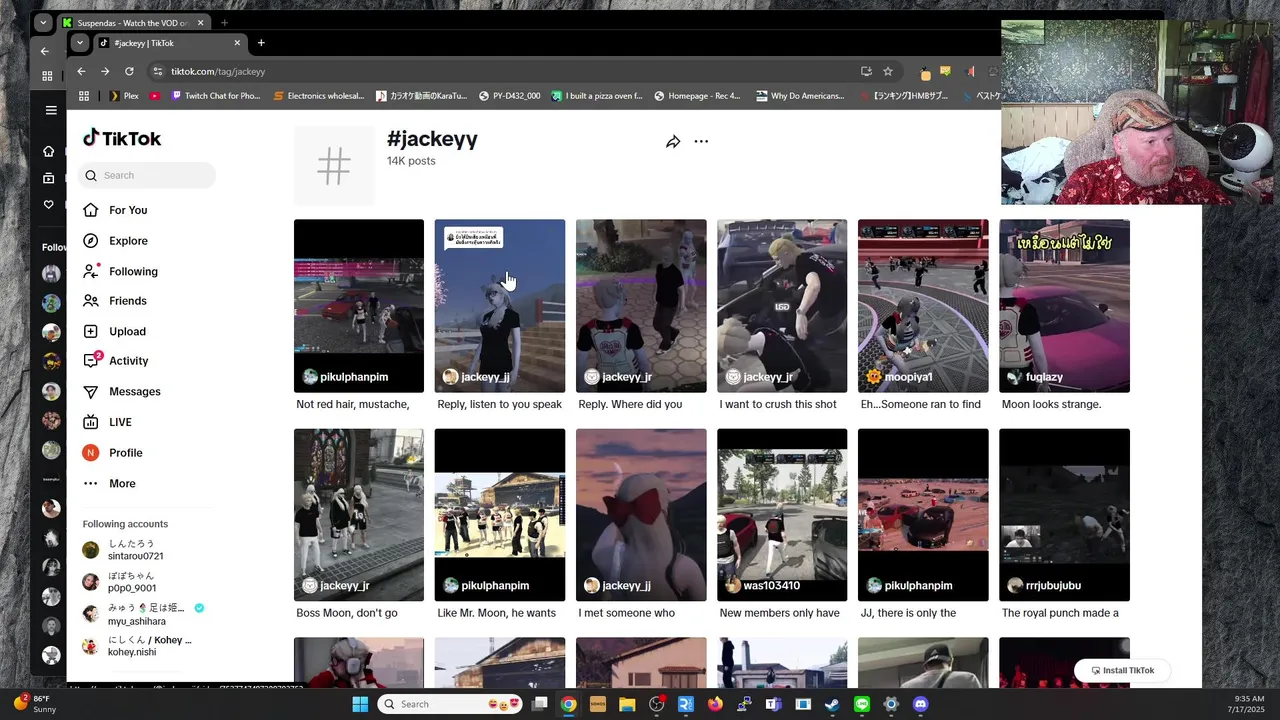Click the Upload plus icon
1280x720 pixels.
pyautogui.click(x=91, y=331)
